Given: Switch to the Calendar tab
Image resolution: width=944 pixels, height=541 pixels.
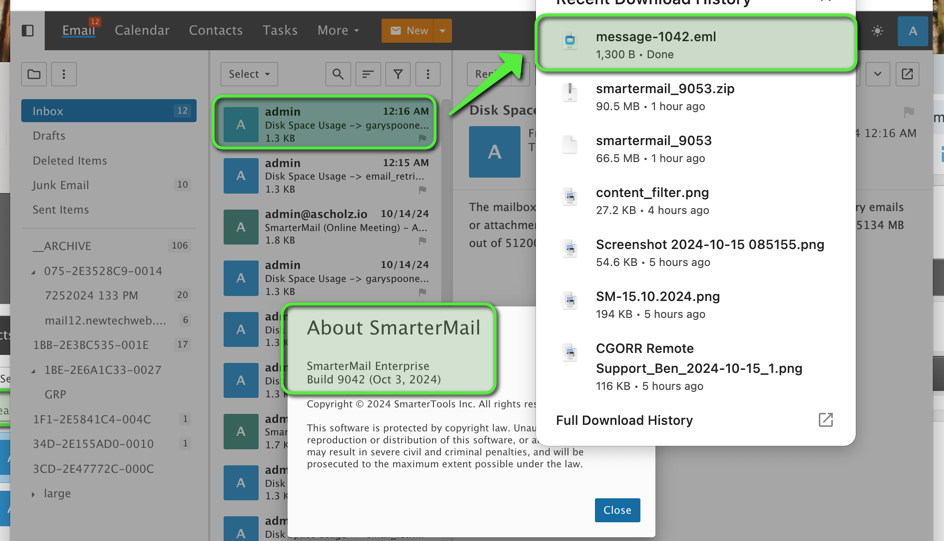Looking at the screenshot, I should (x=142, y=31).
